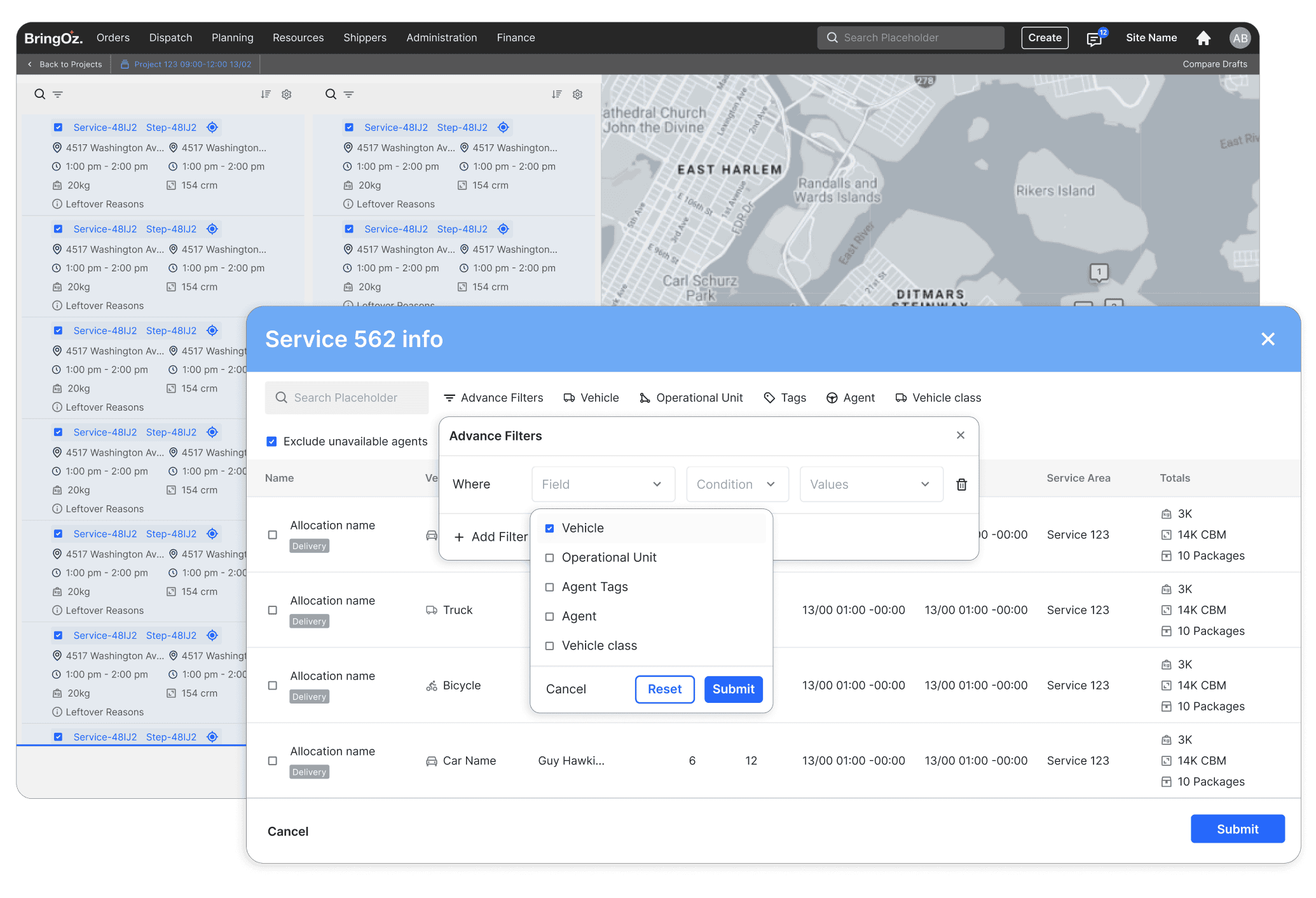Open the filter icon in the first list panel
The image size is (1316, 898).
(x=58, y=94)
